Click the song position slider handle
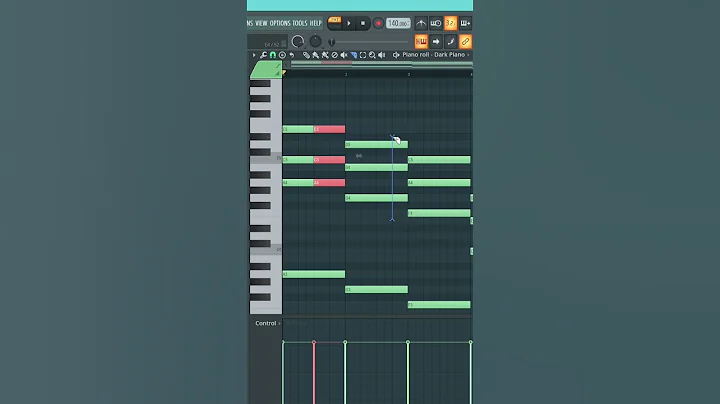Image resolution: width=720 pixels, height=404 pixels. point(332,42)
